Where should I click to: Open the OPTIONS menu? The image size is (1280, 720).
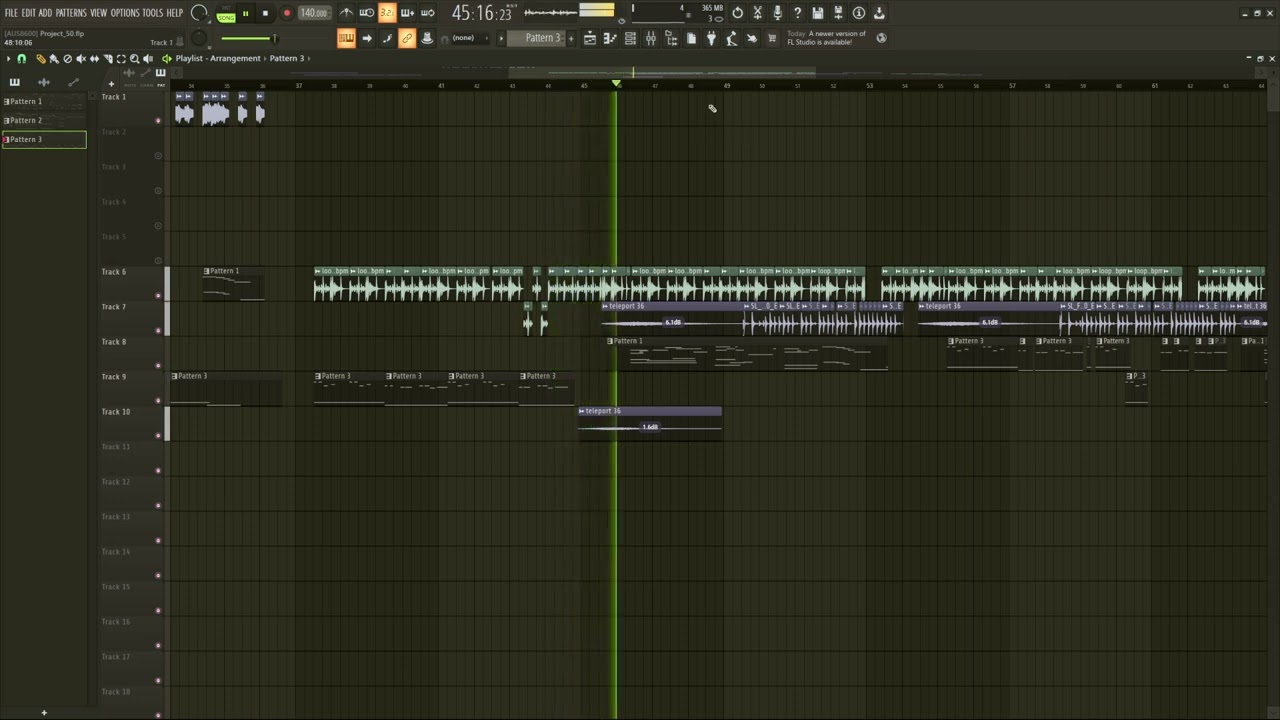125,13
